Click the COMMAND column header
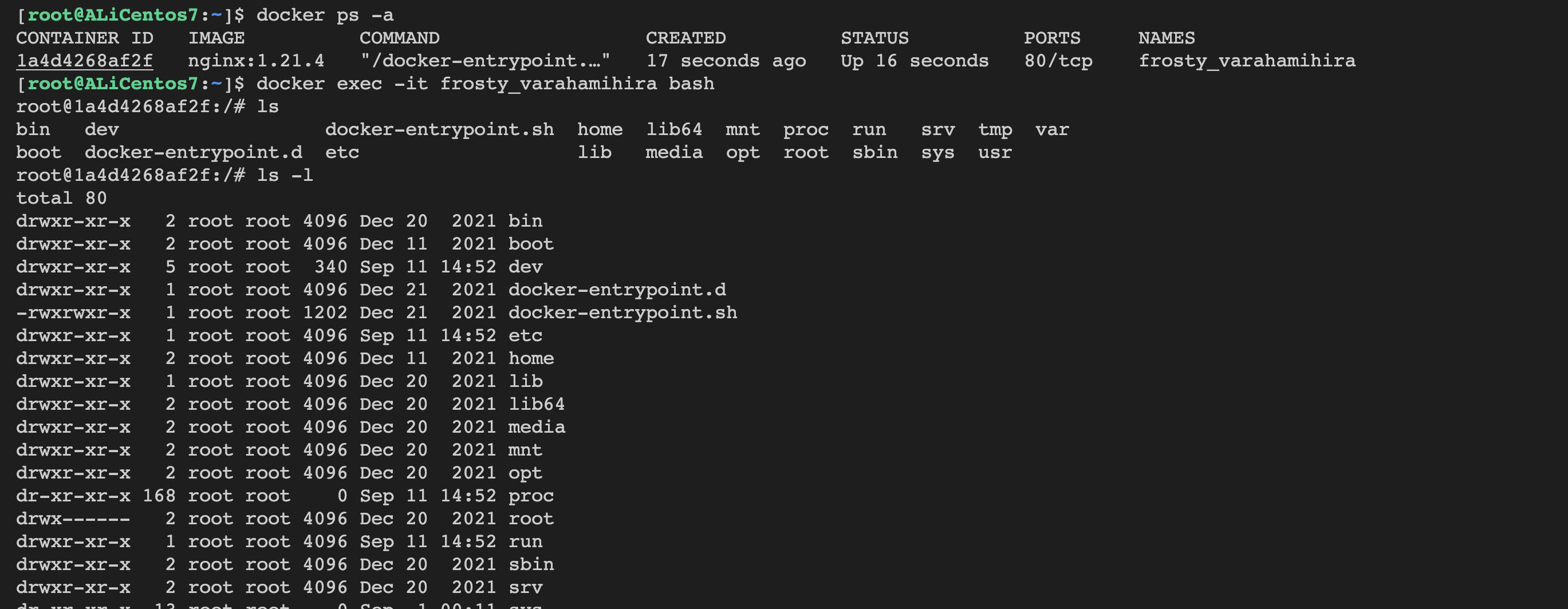The image size is (1568, 609). click(x=399, y=38)
